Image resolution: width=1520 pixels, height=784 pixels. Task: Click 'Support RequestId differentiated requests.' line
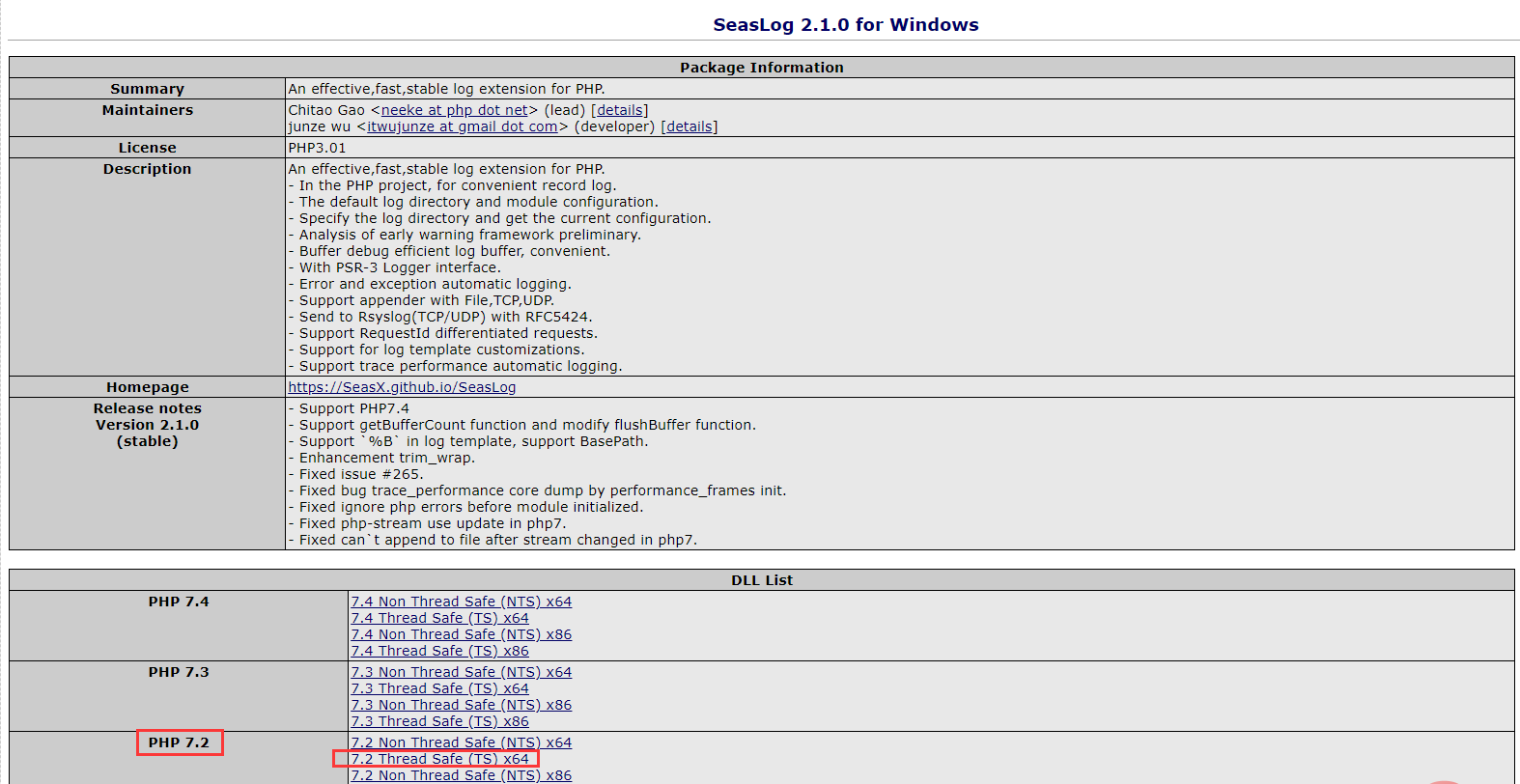[443, 333]
